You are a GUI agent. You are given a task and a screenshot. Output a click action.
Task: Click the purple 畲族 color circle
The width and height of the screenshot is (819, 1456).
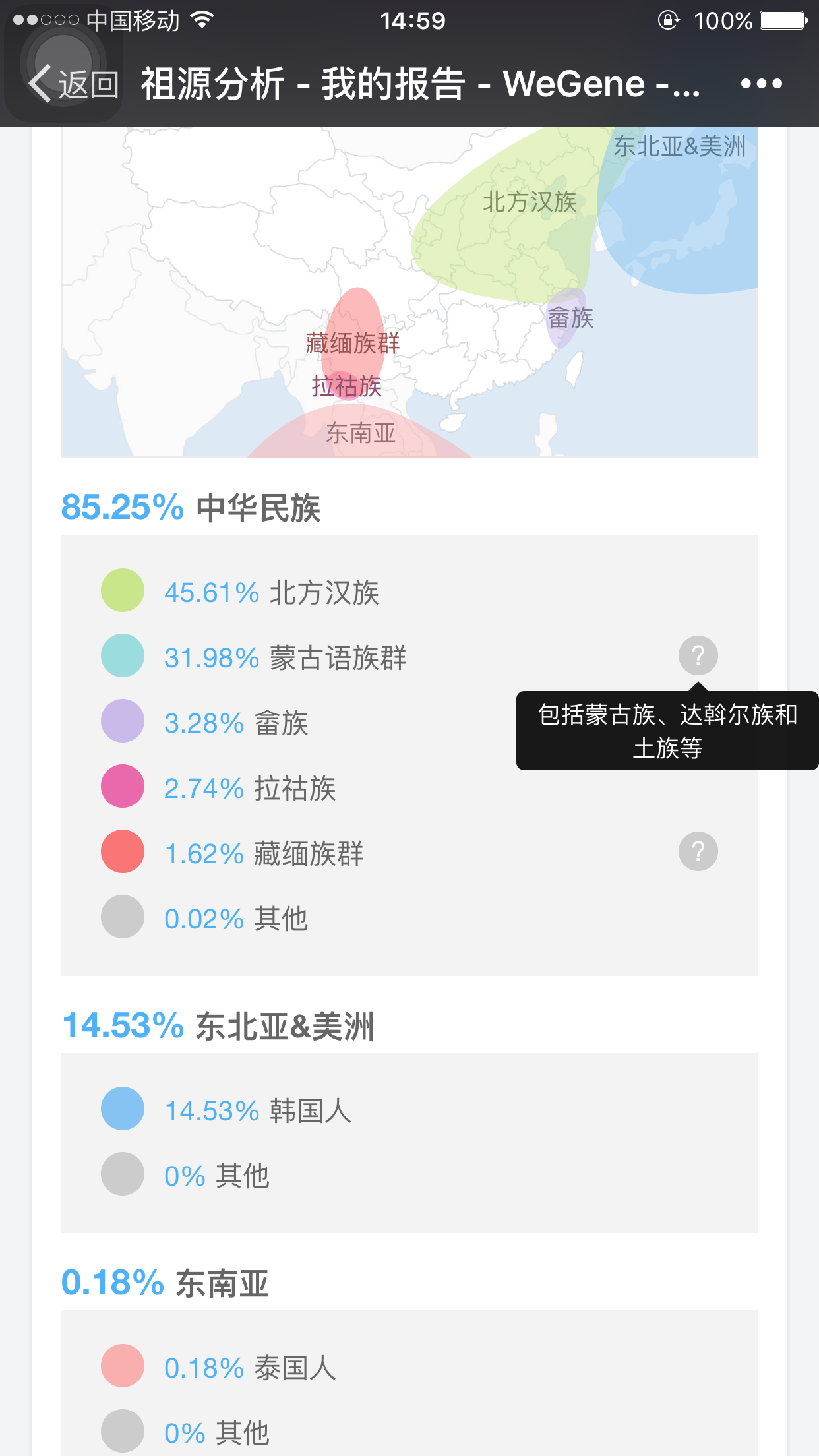(123, 721)
